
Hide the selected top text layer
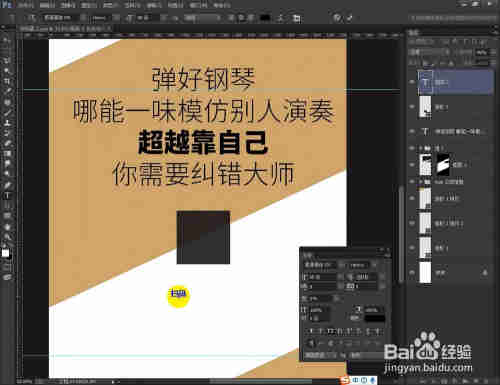pos(412,82)
